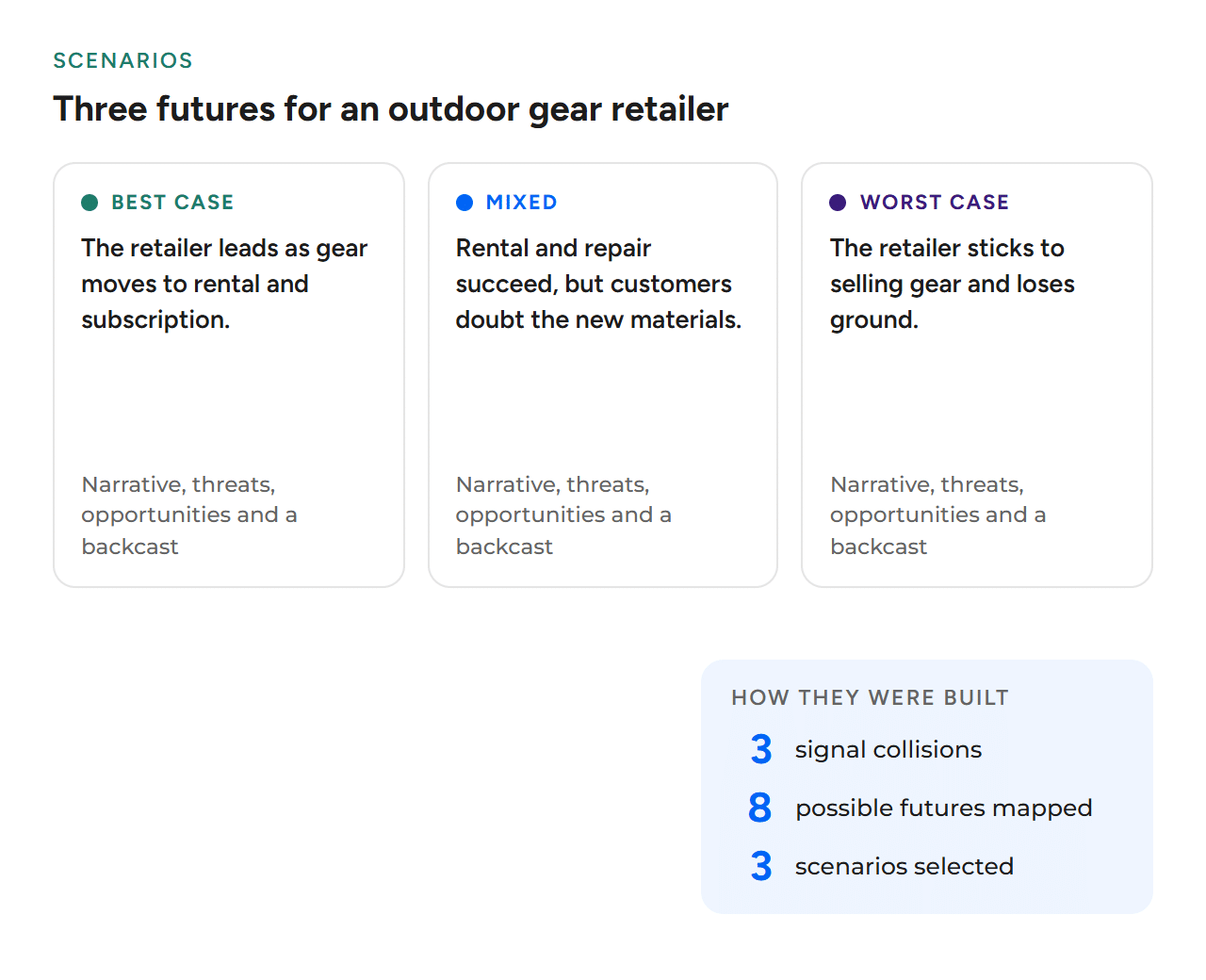Click "The retailer leads as gear moves" description
Image resolution: width=1206 pixels, height=980 pixels.
224,284
